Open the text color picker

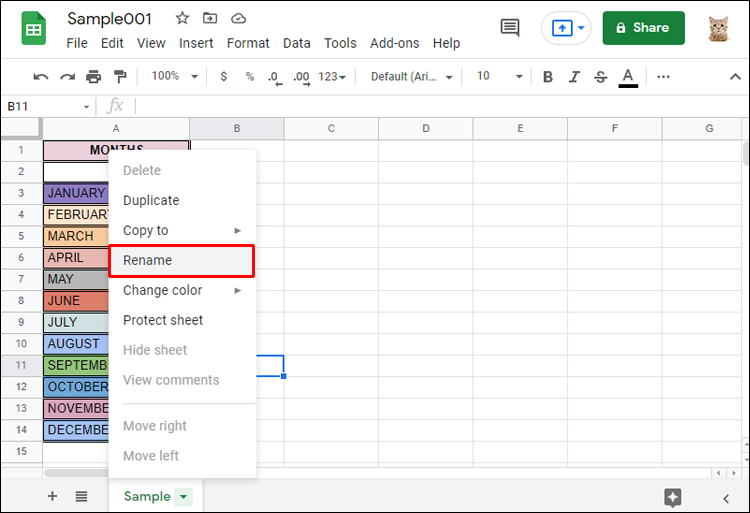[x=628, y=77]
